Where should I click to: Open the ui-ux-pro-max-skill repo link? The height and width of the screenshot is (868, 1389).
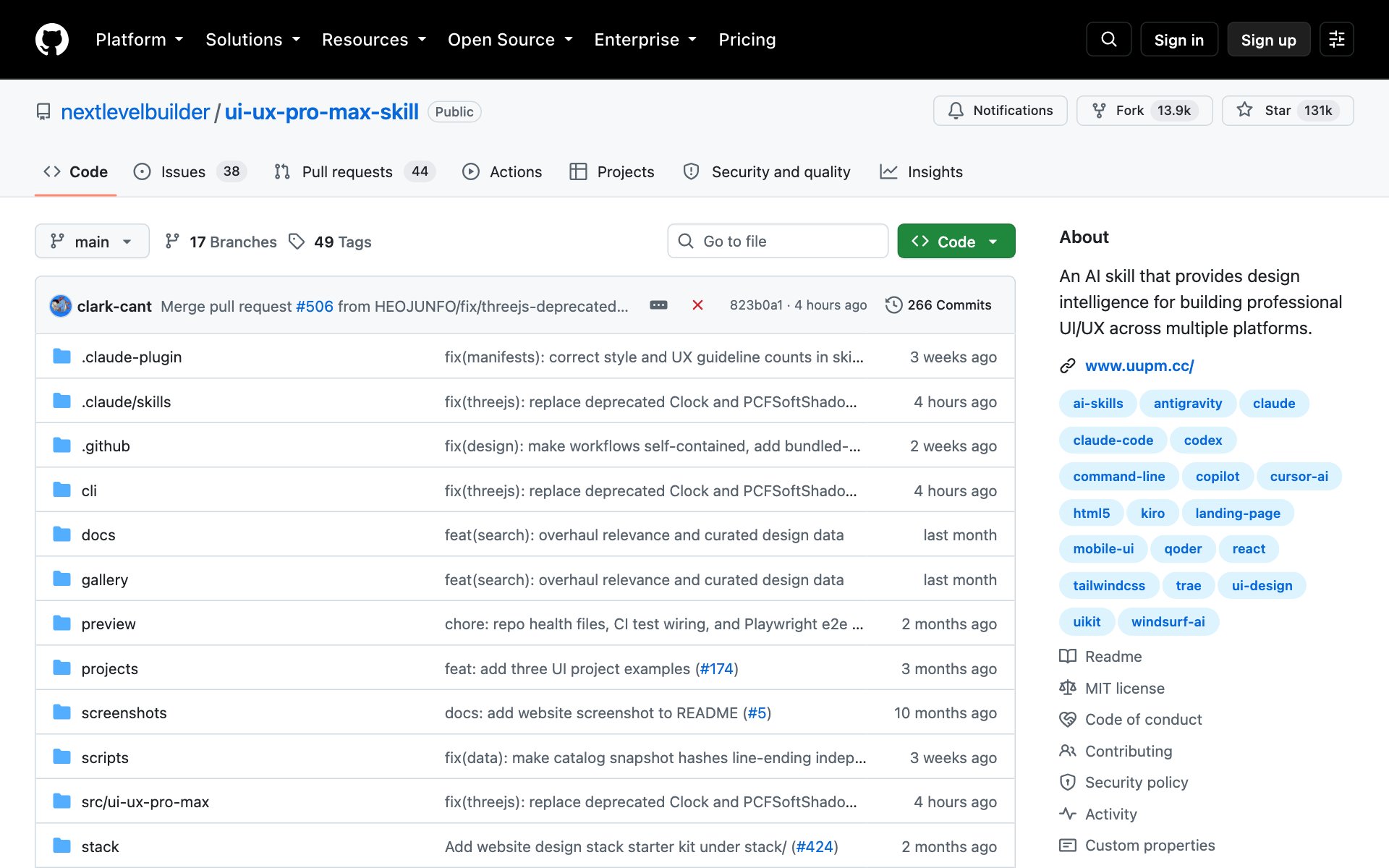[x=321, y=111]
